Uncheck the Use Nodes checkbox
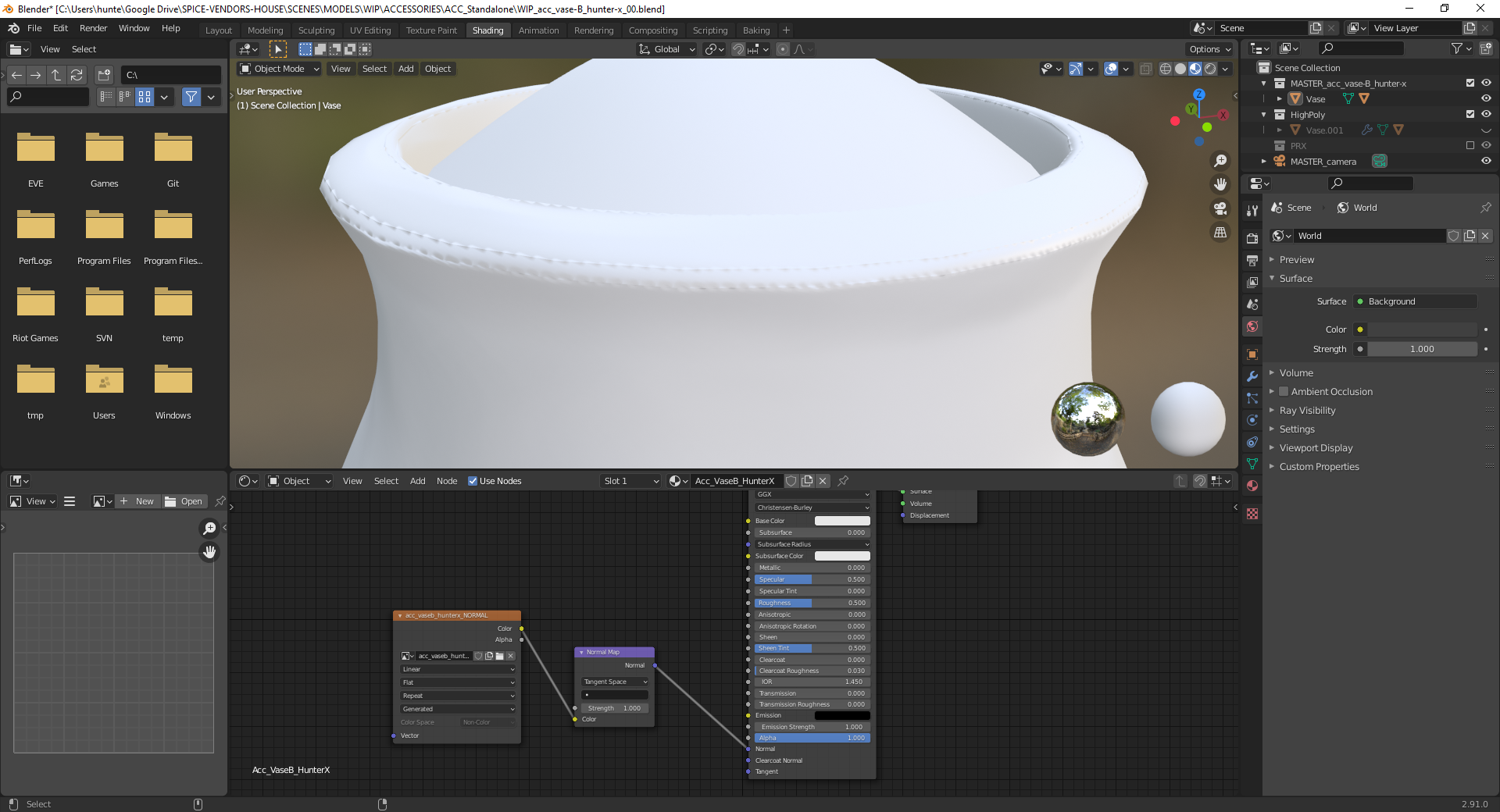Image resolution: width=1500 pixels, height=812 pixels. pyautogui.click(x=473, y=481)
